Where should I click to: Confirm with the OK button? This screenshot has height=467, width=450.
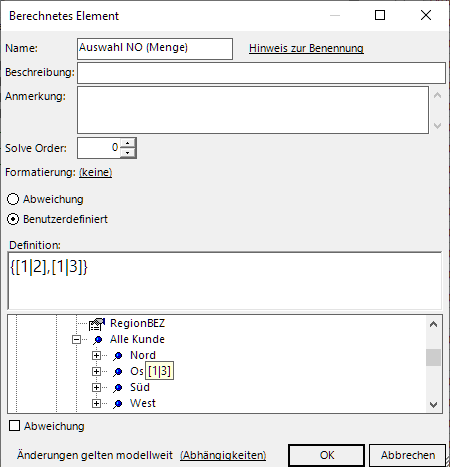tap(326, 455)
